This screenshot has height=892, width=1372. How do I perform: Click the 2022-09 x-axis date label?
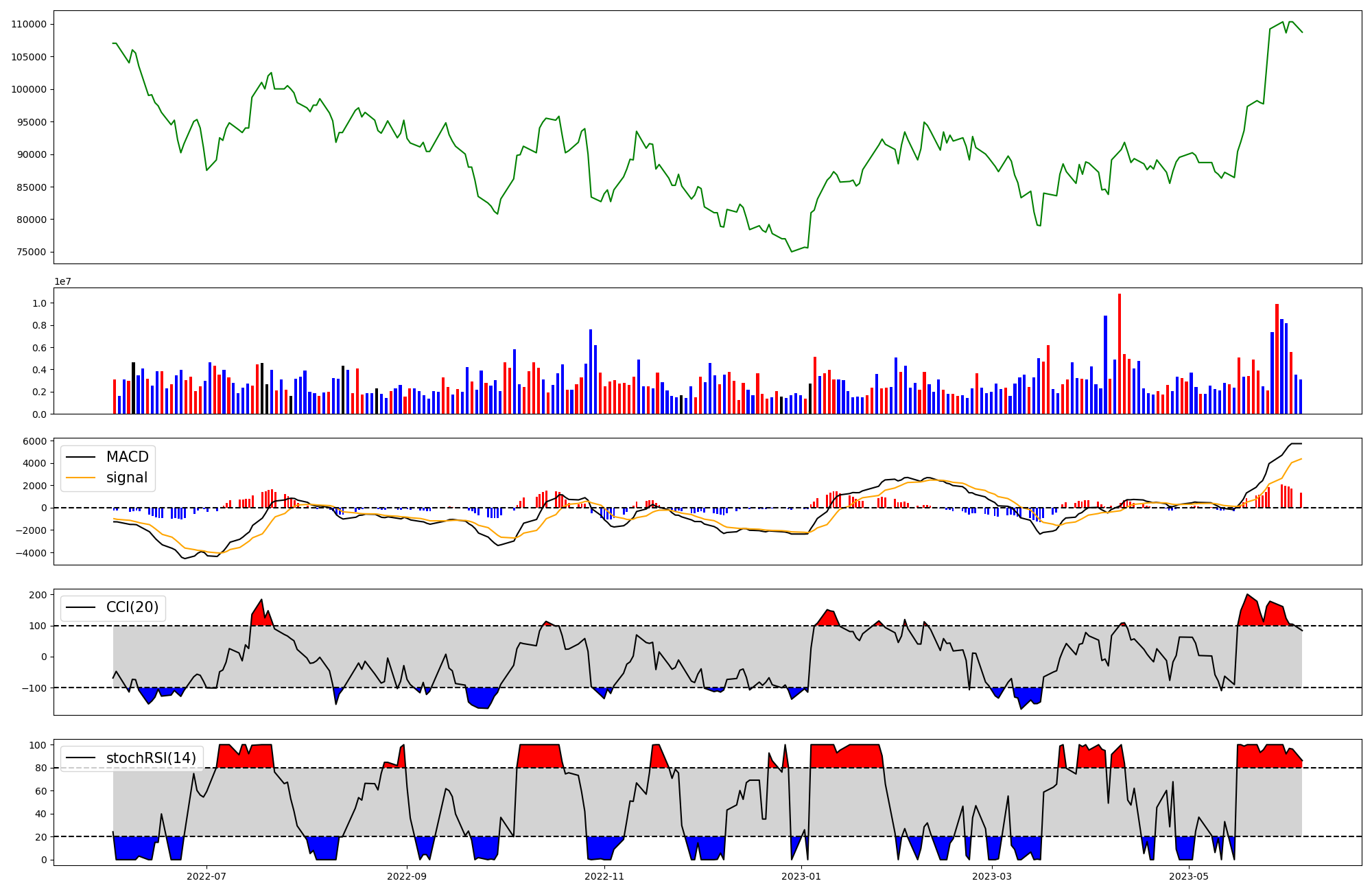tap(407, 876)
